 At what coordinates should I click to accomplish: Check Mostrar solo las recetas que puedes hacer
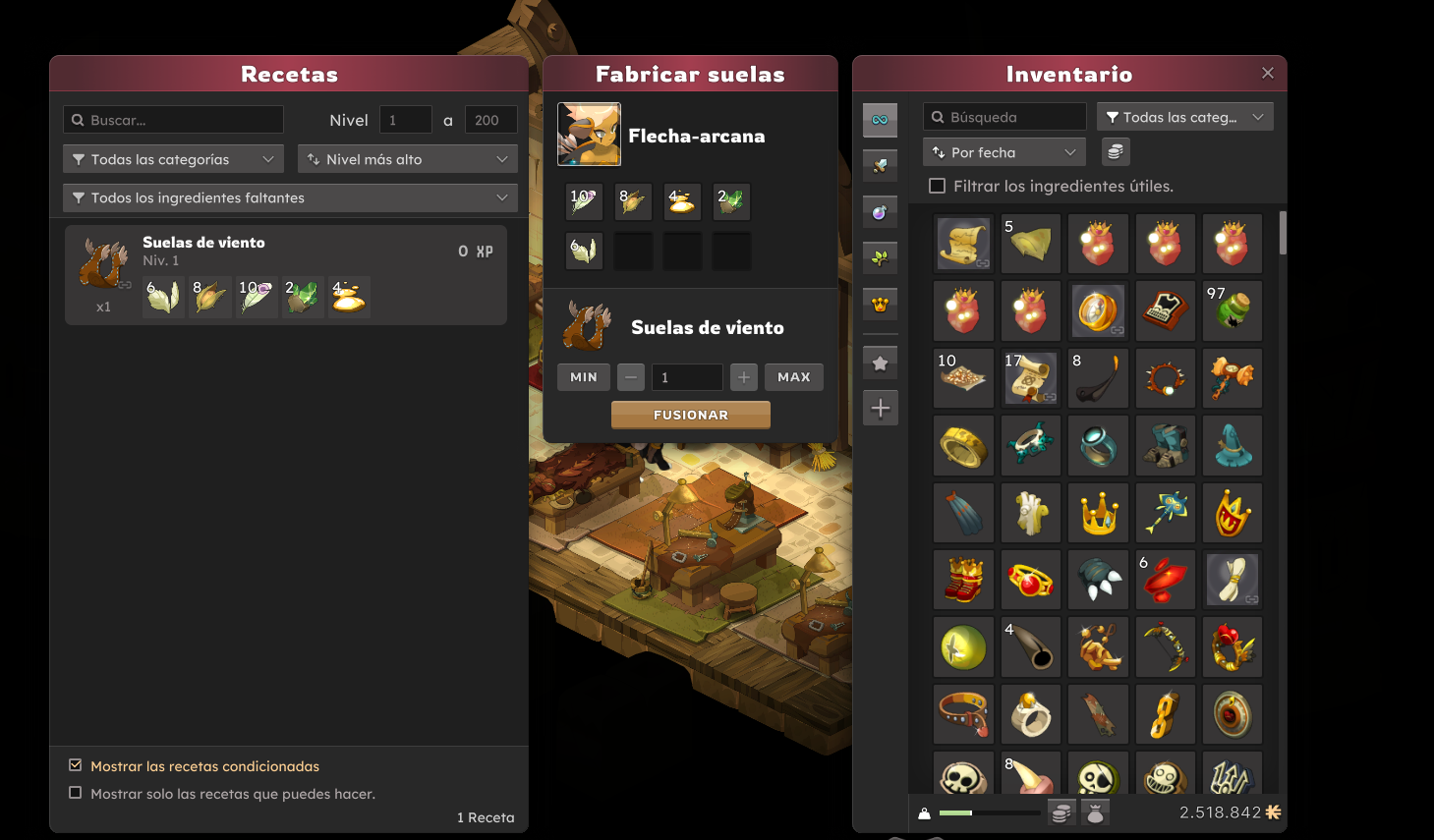pos(75,793)
